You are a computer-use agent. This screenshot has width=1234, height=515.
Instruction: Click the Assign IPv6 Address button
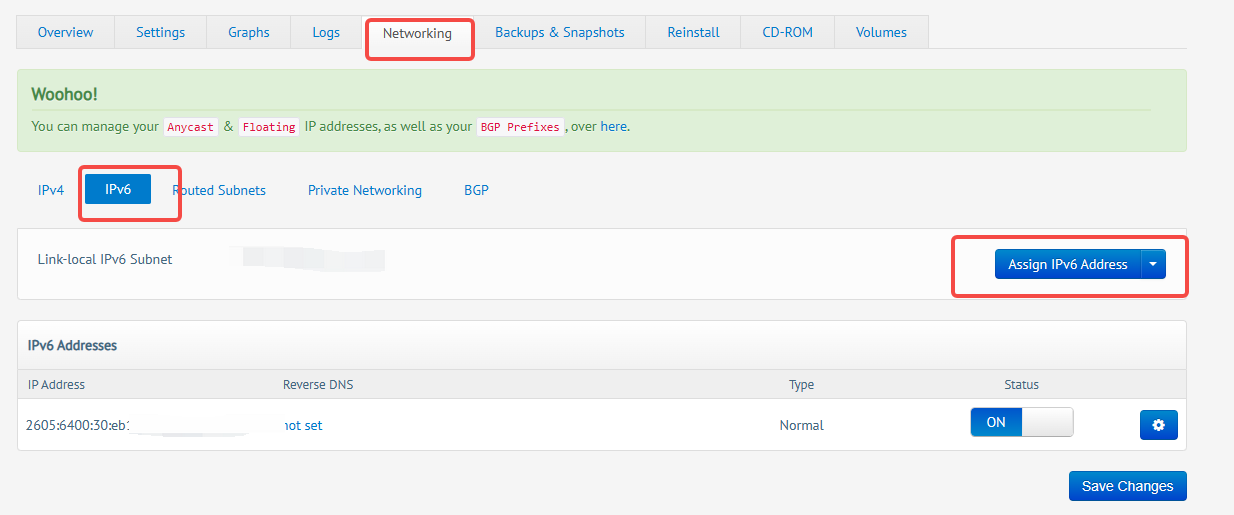point(1067,264)
